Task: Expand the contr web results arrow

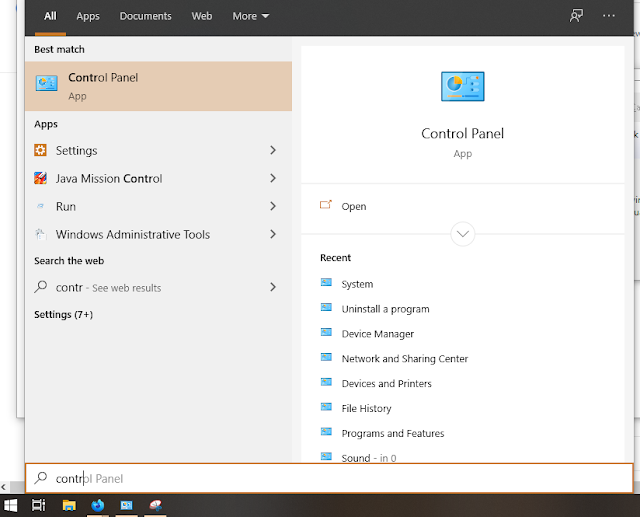Action: pos(273,287)
